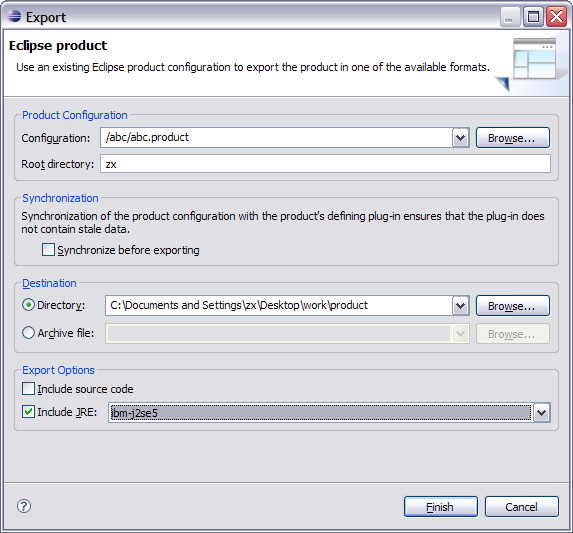This screenshot has height=533, width=573.
Task: Browse for destination directory
Action: (x=513, y=305)
